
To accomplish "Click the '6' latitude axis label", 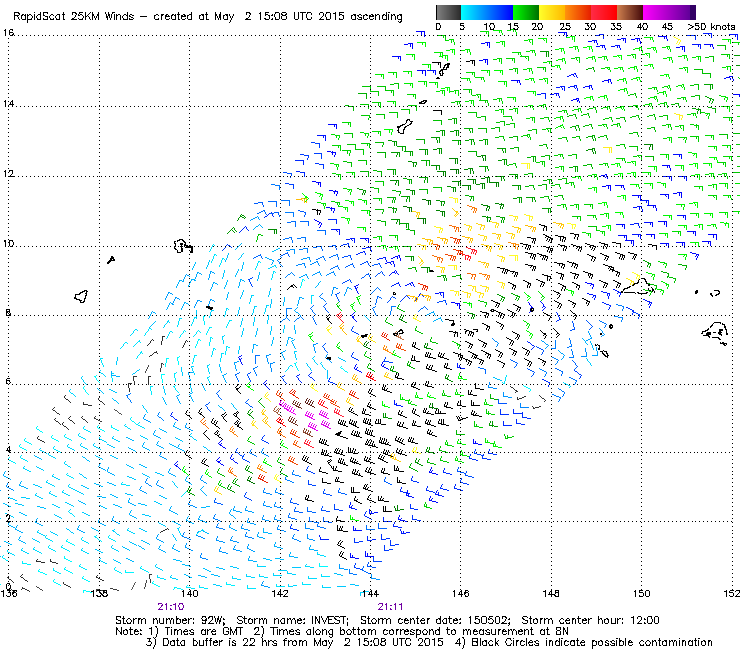I will tap(8, 381).
